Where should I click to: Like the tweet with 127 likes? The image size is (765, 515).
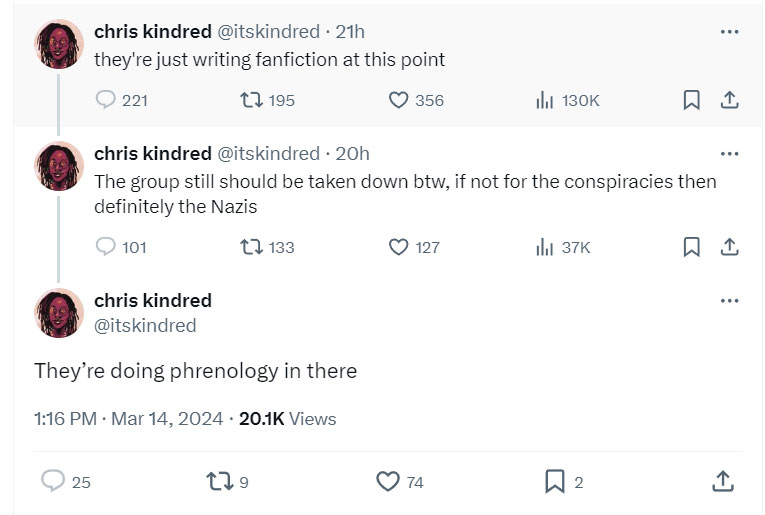(398, 247)
